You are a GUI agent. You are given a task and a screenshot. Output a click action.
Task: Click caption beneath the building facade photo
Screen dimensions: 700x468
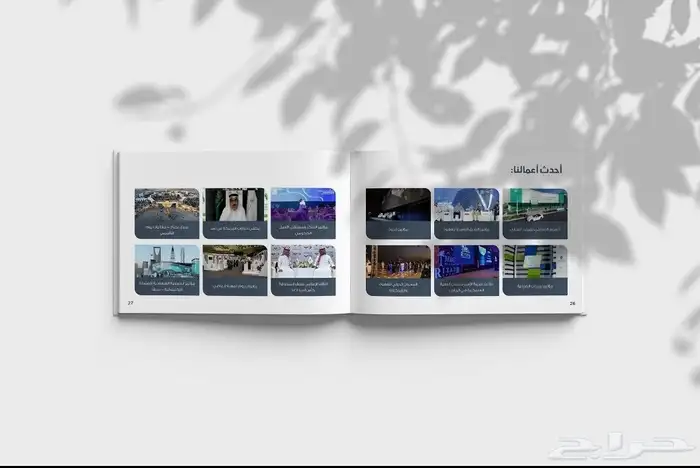[534, 286]
